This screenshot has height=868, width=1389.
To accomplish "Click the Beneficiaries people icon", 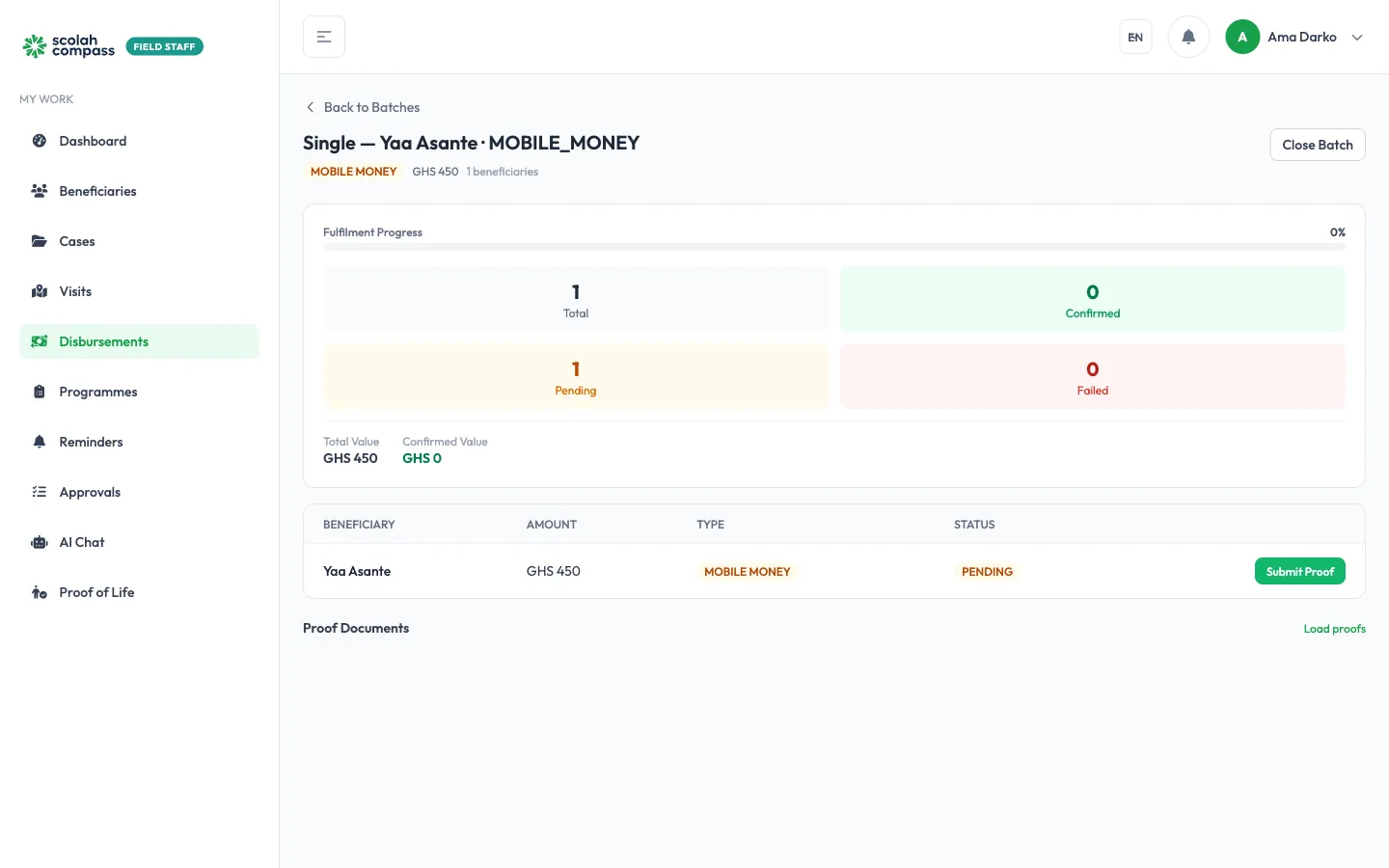I will [40, 191].
